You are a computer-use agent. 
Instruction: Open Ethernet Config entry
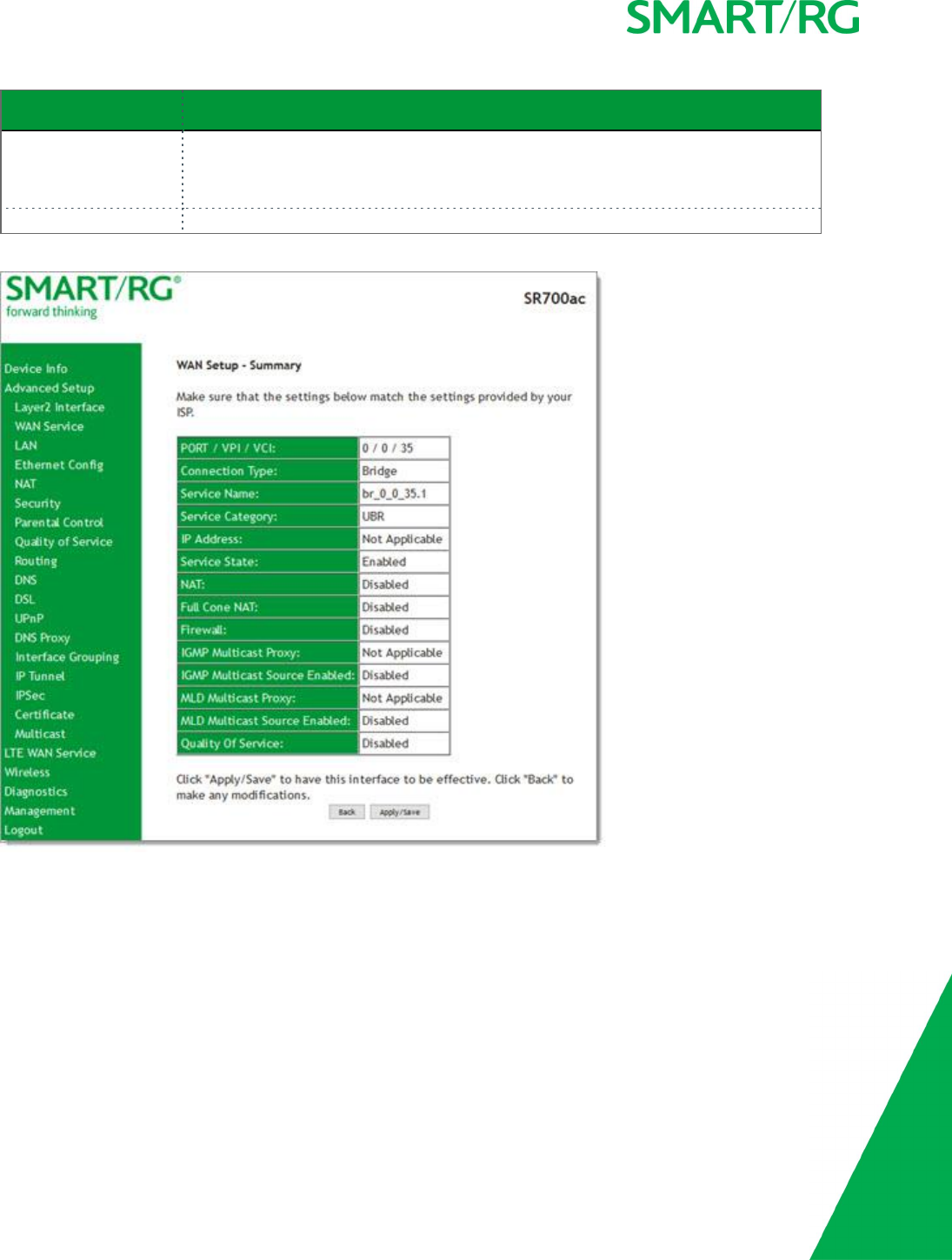[x=59, y=465]
